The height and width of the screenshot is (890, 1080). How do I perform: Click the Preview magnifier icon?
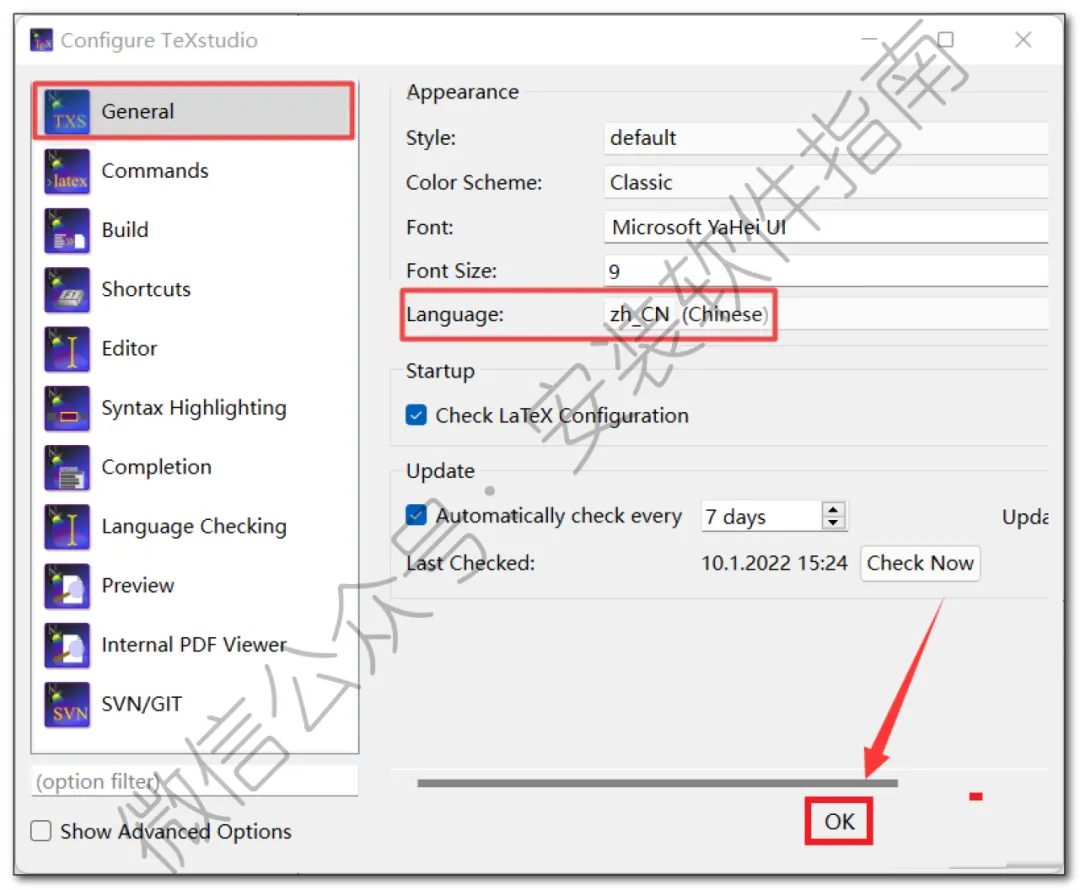pos(67,586)
